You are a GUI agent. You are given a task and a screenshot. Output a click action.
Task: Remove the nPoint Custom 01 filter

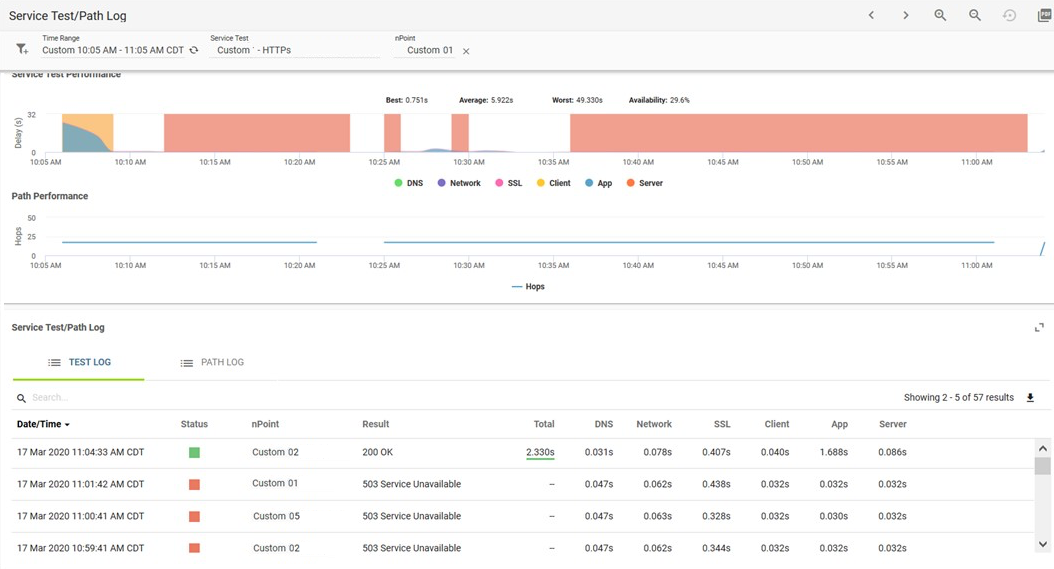tap(466, 51)
